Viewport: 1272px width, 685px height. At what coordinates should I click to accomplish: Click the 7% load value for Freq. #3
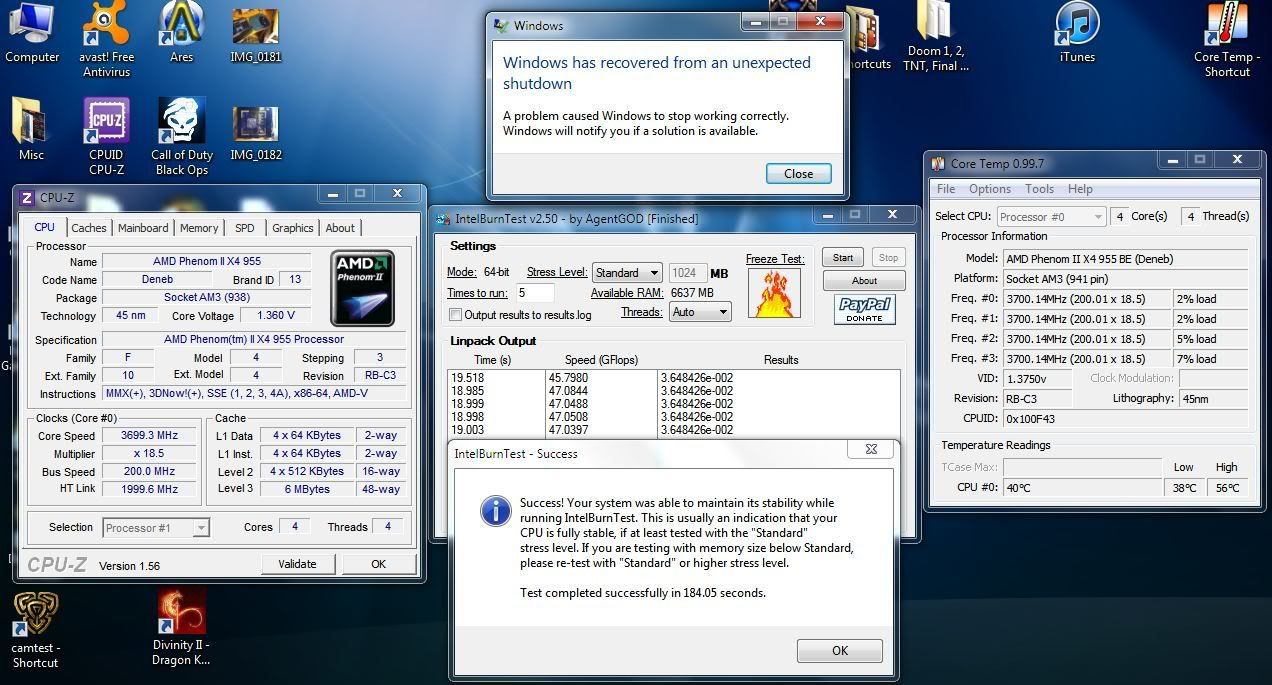(x=1210, y=359)
